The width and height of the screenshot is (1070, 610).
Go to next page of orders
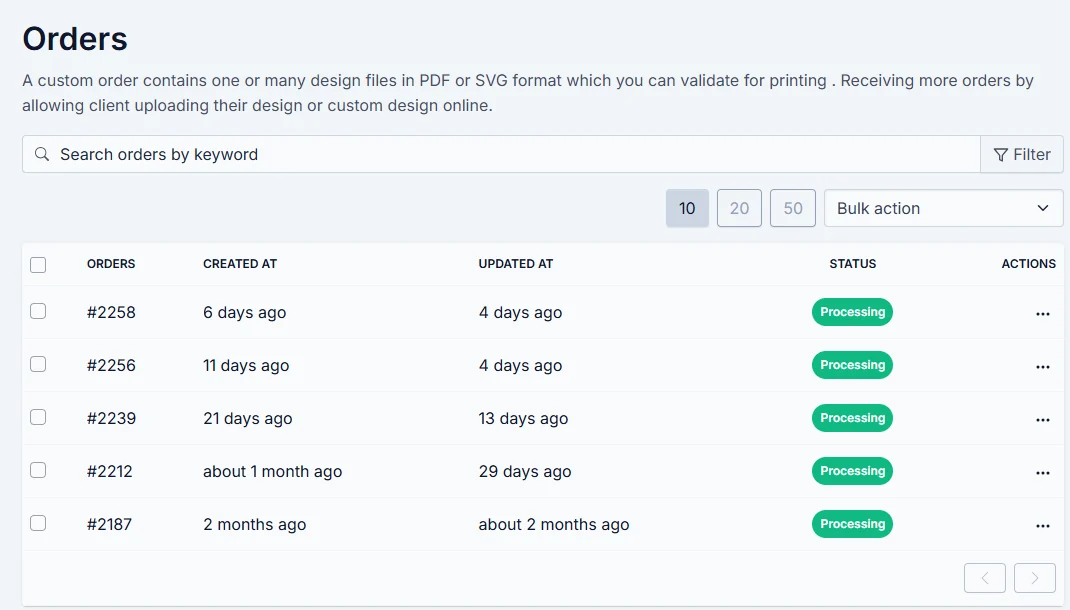click(x=1035, y=579)
